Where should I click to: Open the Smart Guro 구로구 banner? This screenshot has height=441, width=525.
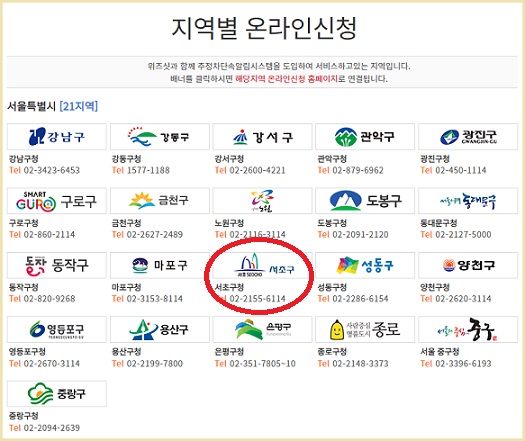(57, 201)
